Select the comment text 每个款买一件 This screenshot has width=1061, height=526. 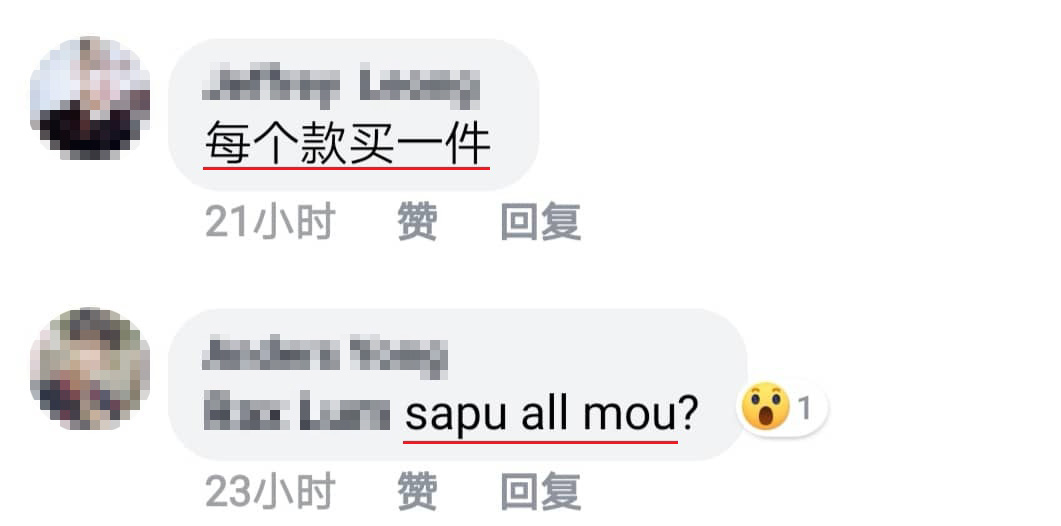347,143
